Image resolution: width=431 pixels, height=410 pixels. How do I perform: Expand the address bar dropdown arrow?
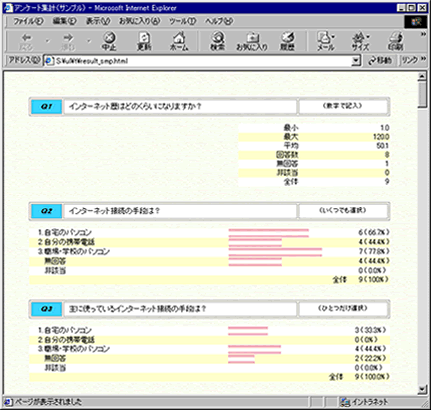click(x=356, y=61)
